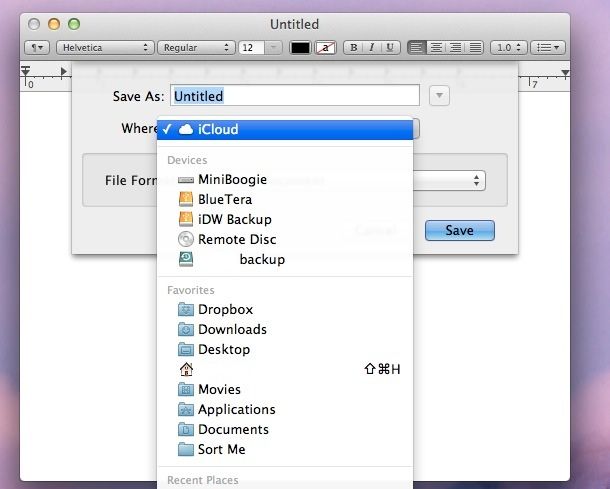Center align the text

437,47
